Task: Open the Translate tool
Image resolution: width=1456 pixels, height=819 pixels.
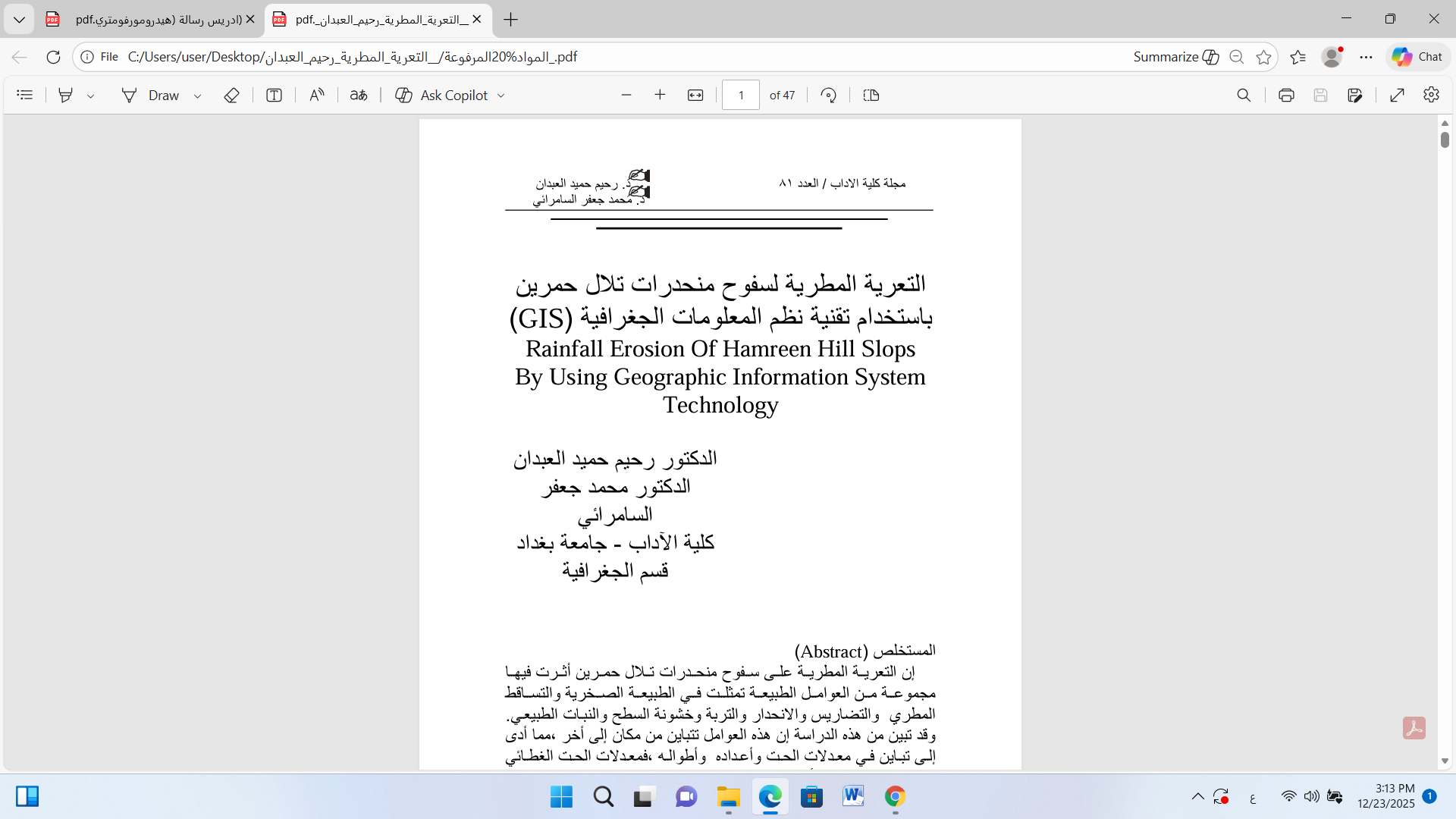Action: point(359,95)
